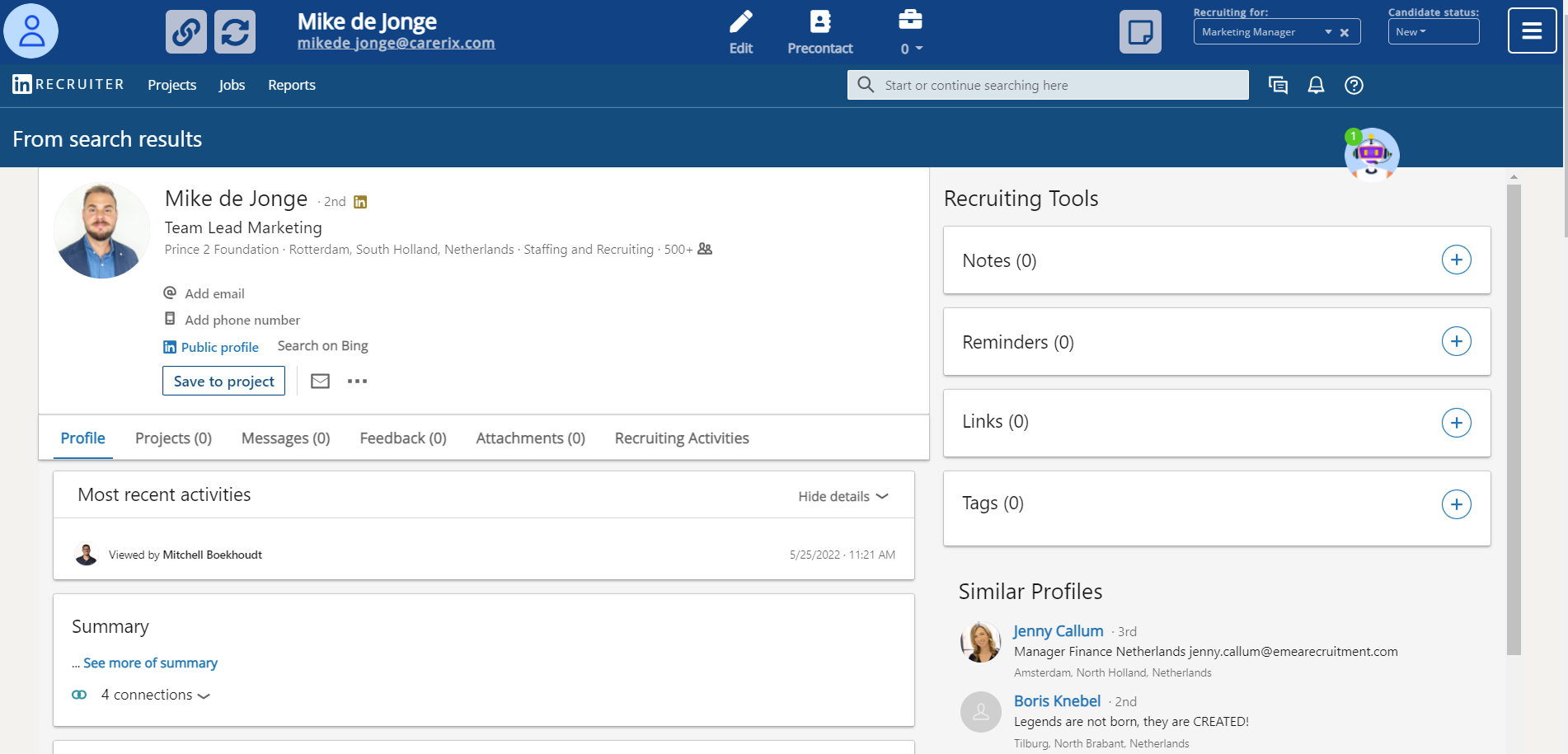Image resolution: width=1568 pixels, height=754 pixels.
Task: Open the briefcase jobs count dropdown
Action: coord(910,48)
